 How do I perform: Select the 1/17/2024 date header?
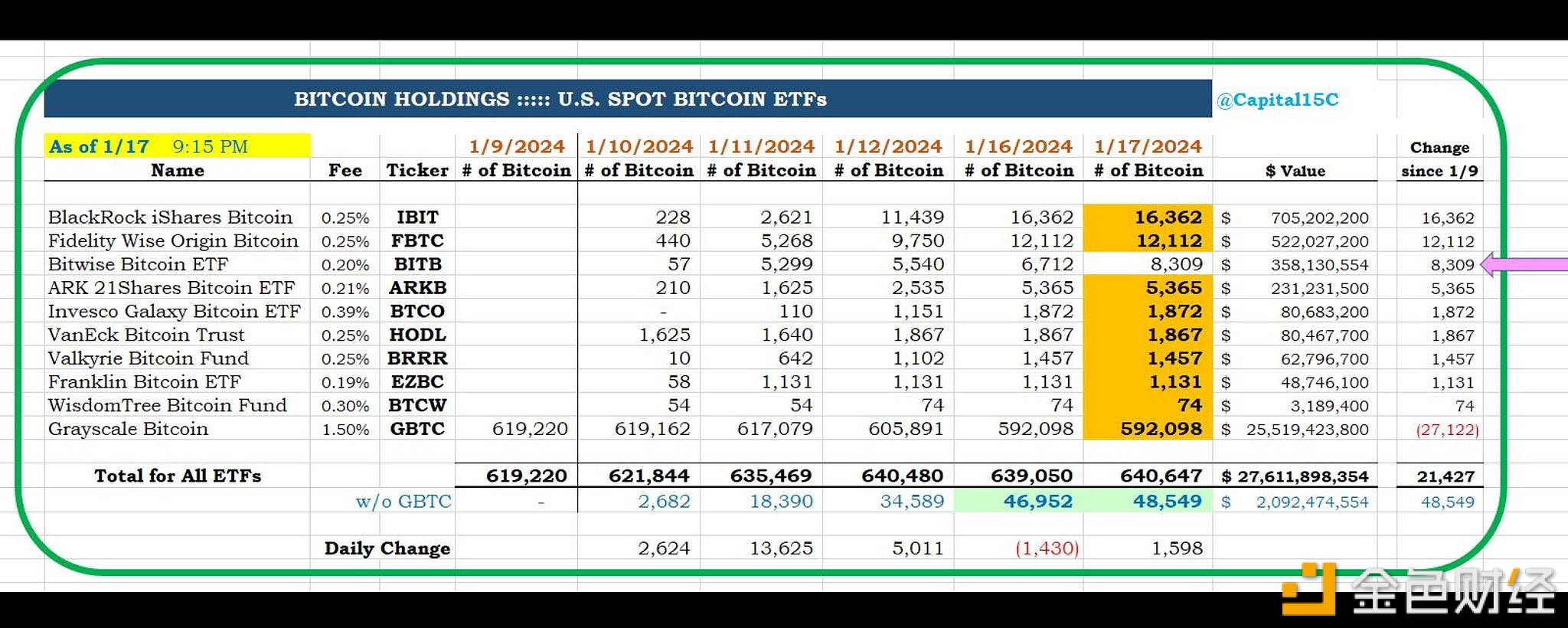click(x=1148, y=146)
